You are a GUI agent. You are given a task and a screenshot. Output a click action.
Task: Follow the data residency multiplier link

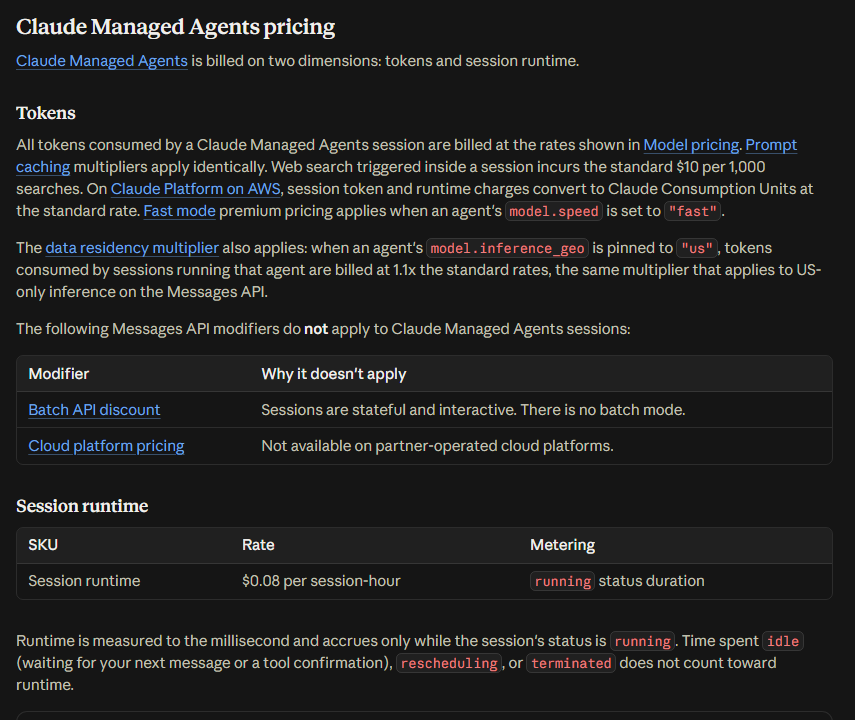coord(132,248)
